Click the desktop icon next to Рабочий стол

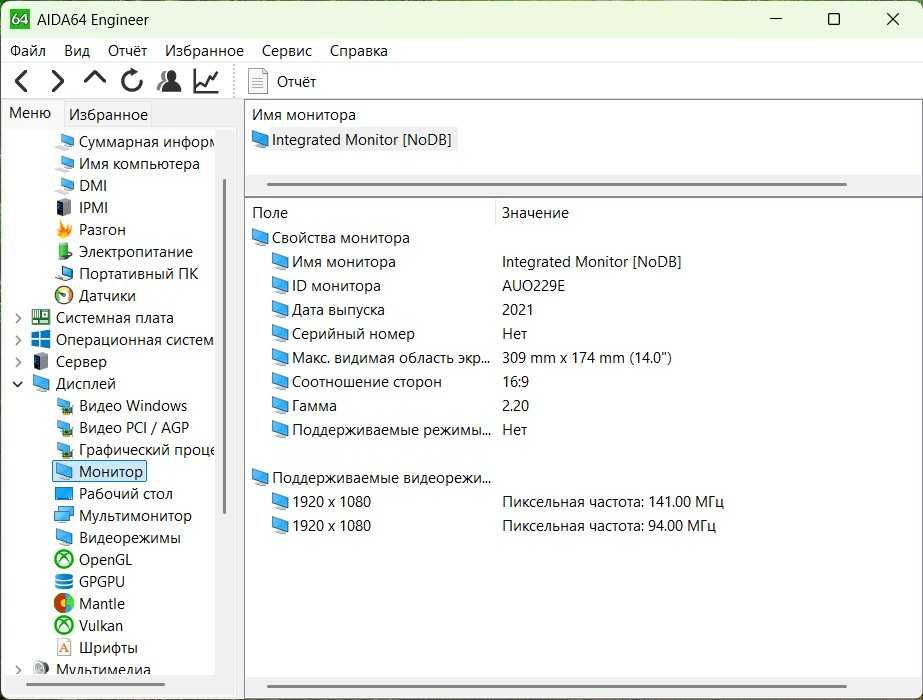tap(64, 493)
